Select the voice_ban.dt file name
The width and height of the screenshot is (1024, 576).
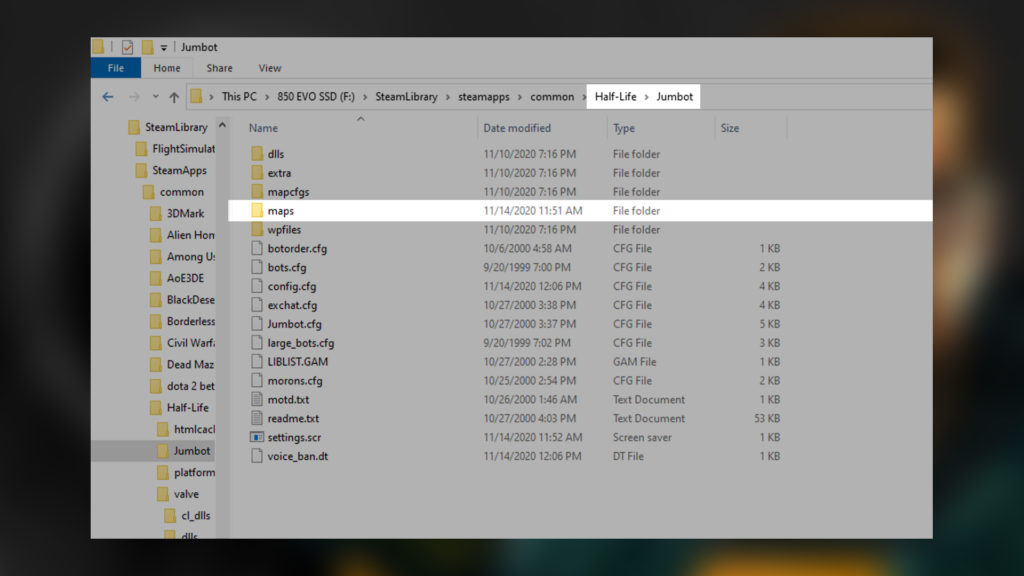pos(298,456)
